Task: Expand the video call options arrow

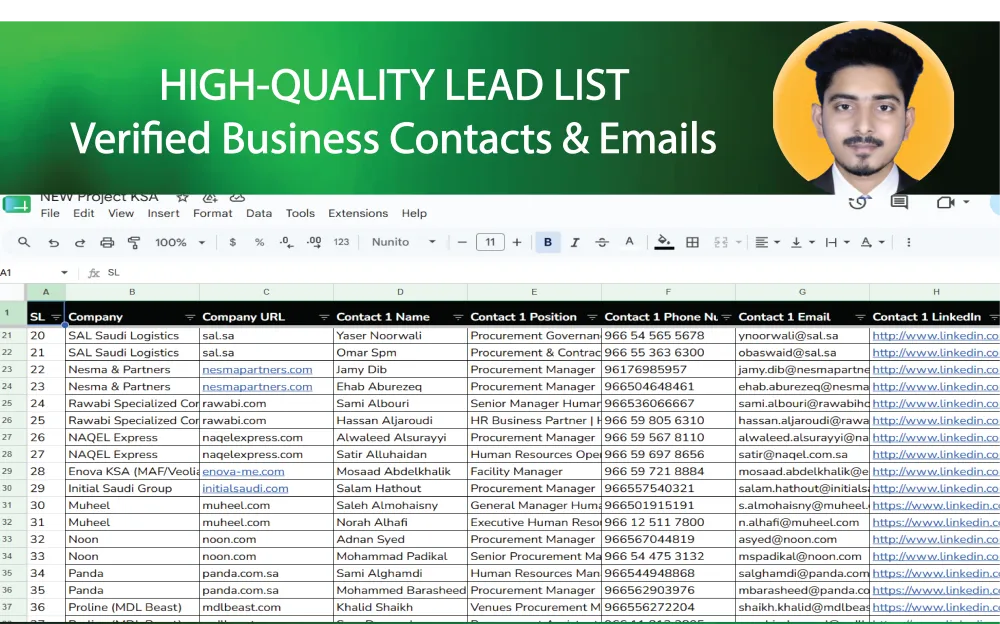Action: (966, 202)
